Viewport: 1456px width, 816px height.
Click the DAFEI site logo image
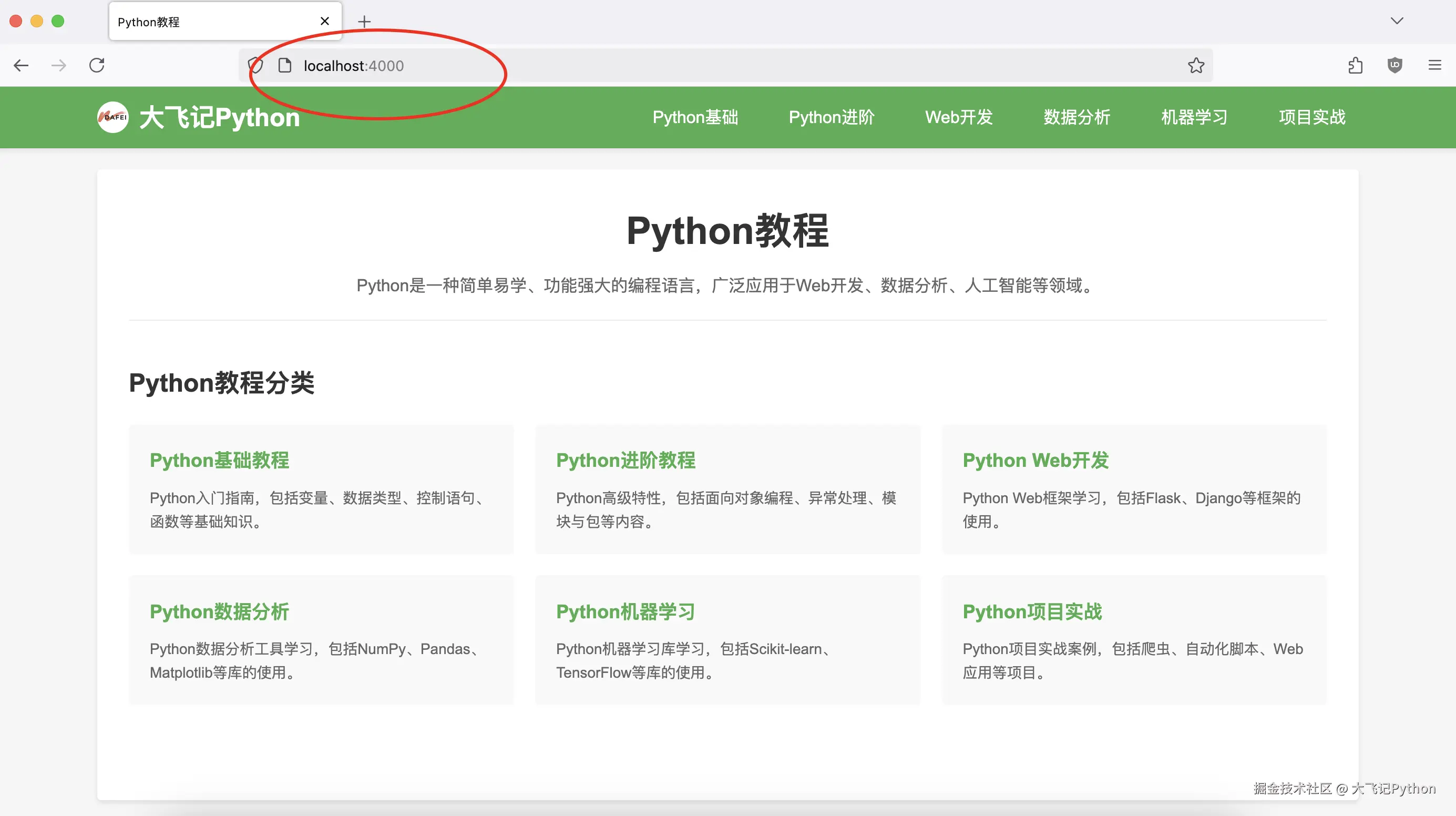pyautogui.click(x=112, y=117)
